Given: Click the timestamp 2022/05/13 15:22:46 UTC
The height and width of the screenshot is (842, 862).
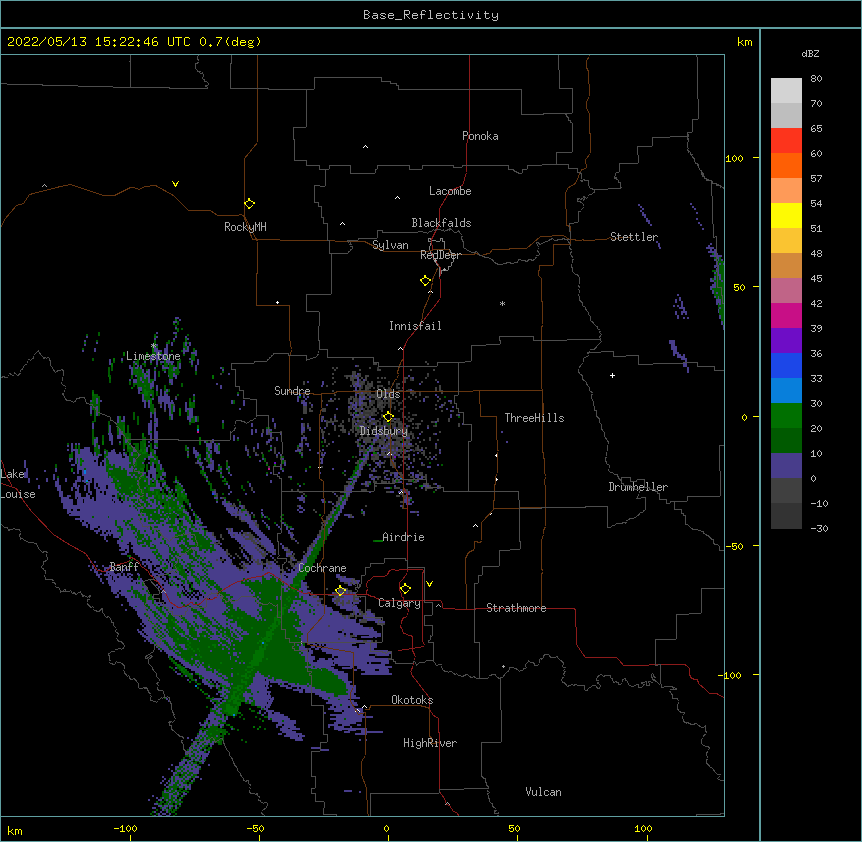Looking at the screenshot, I should point(99,42).
